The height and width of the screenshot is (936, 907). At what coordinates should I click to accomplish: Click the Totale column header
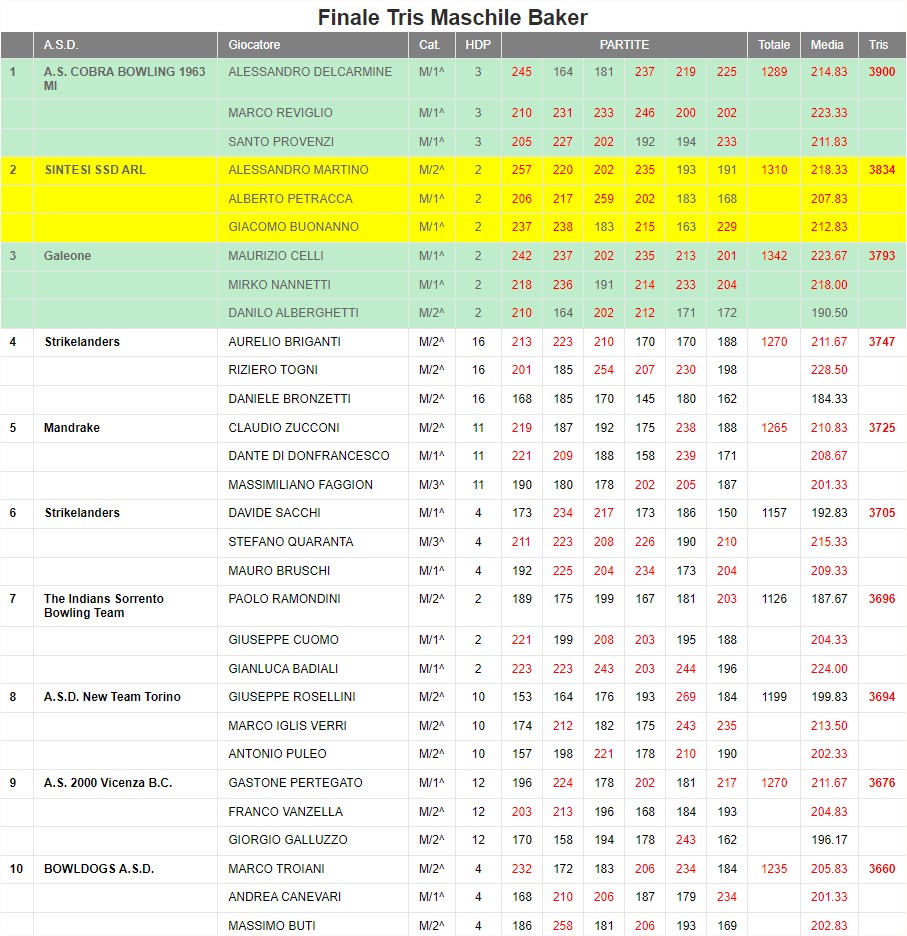[773, 45]
